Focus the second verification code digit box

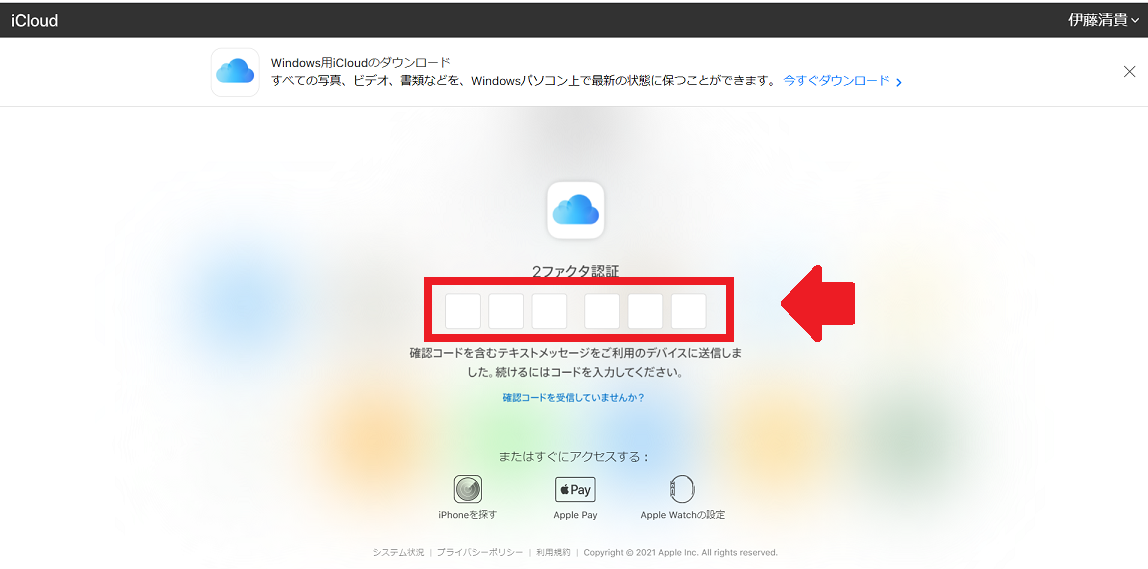[x=506, y=311]
